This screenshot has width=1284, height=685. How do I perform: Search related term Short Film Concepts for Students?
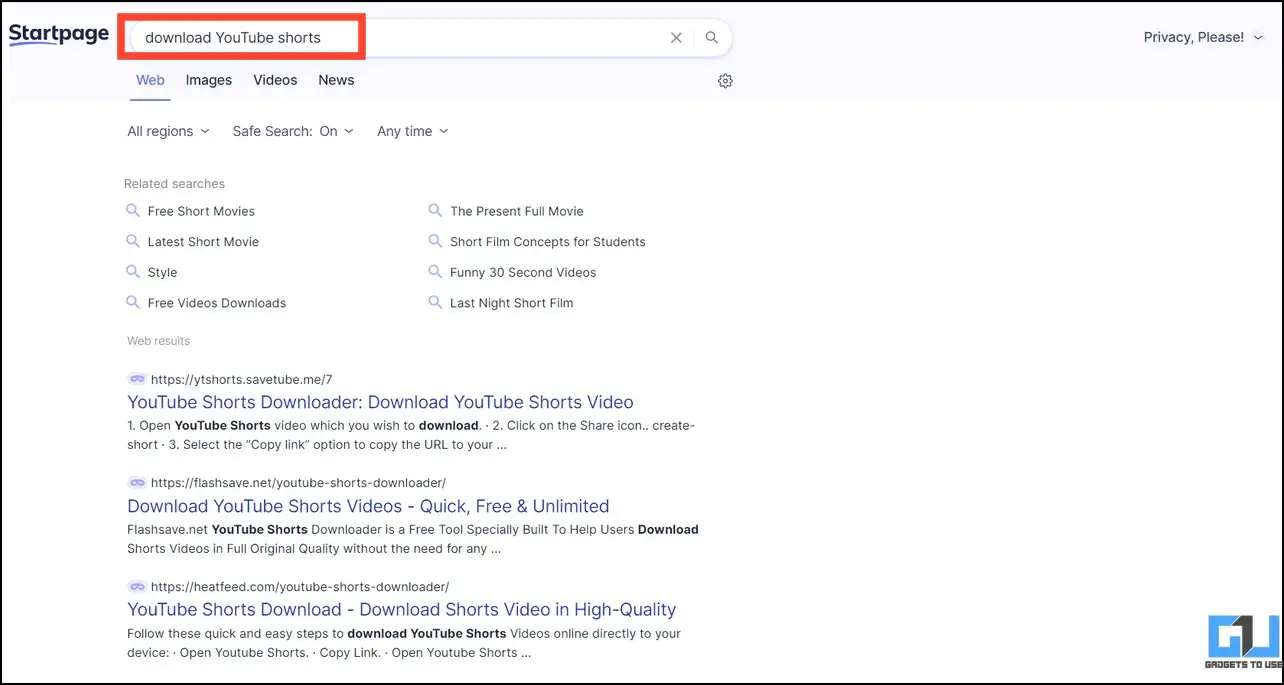[548, 242]
